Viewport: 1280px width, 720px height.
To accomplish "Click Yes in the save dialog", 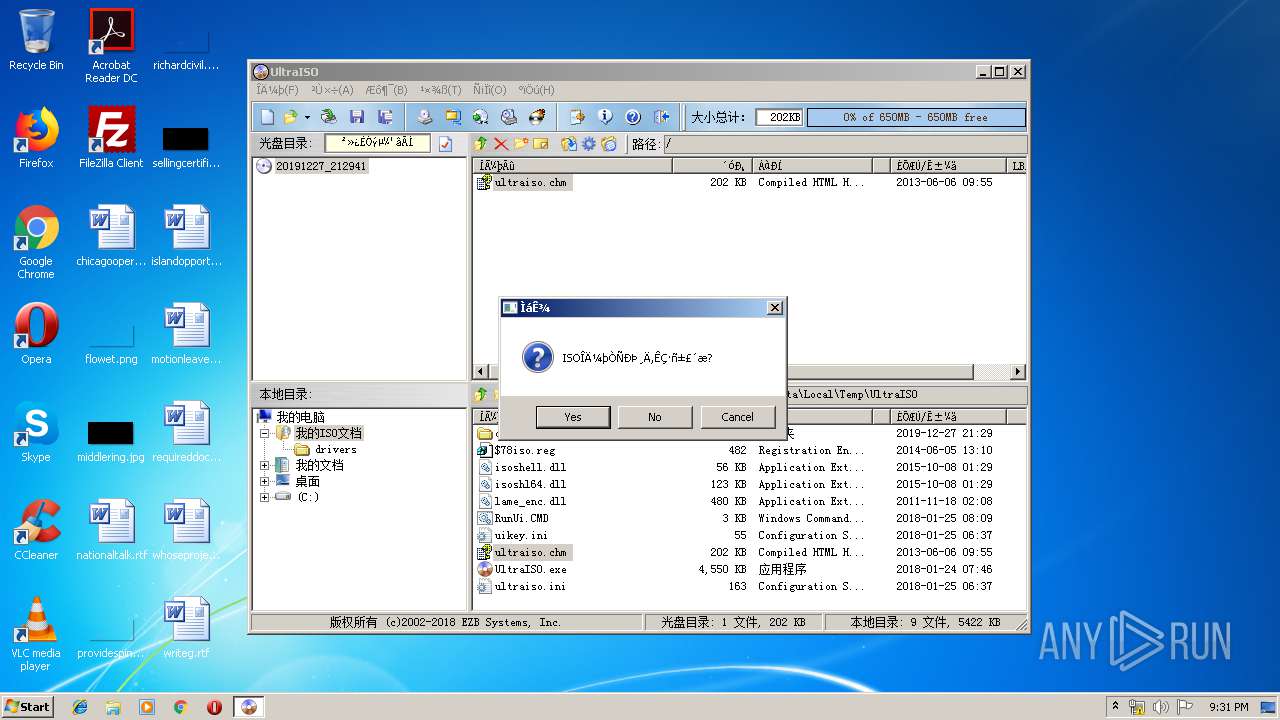I will 573,417.
